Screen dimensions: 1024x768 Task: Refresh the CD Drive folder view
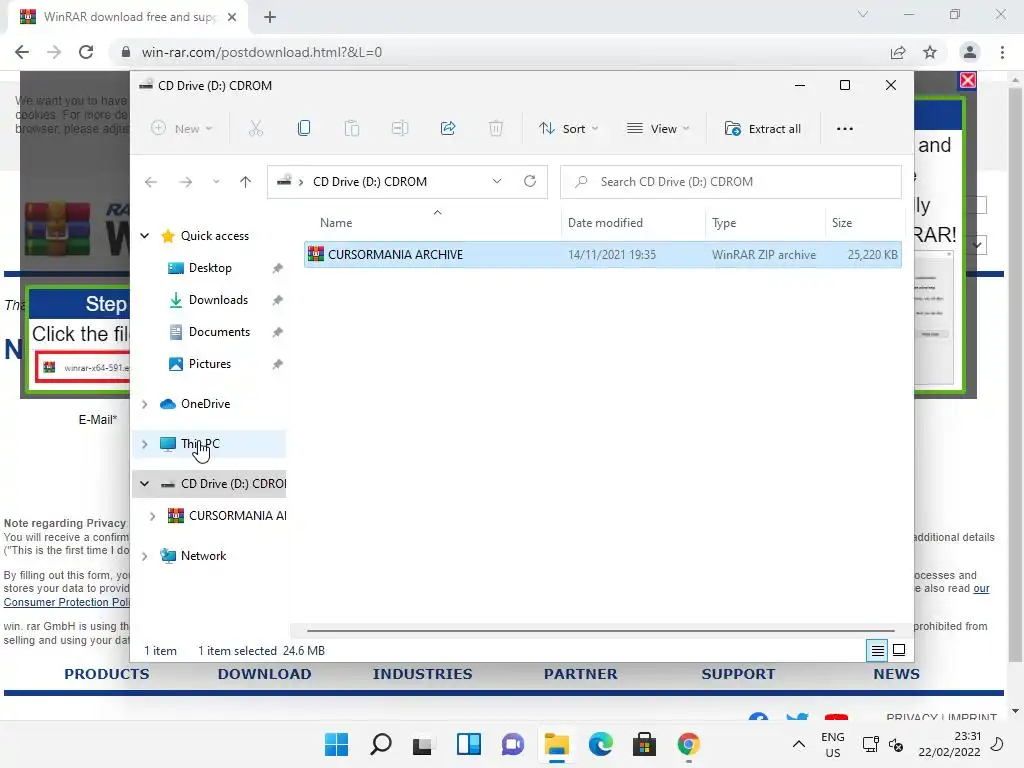click(530, 181)
